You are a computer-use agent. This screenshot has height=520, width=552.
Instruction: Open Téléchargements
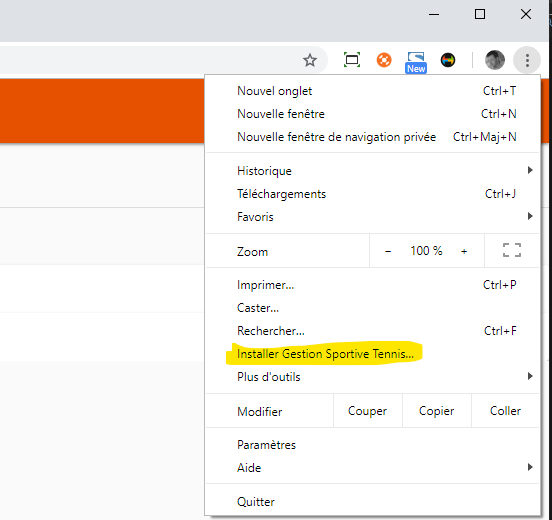[372, 194]
